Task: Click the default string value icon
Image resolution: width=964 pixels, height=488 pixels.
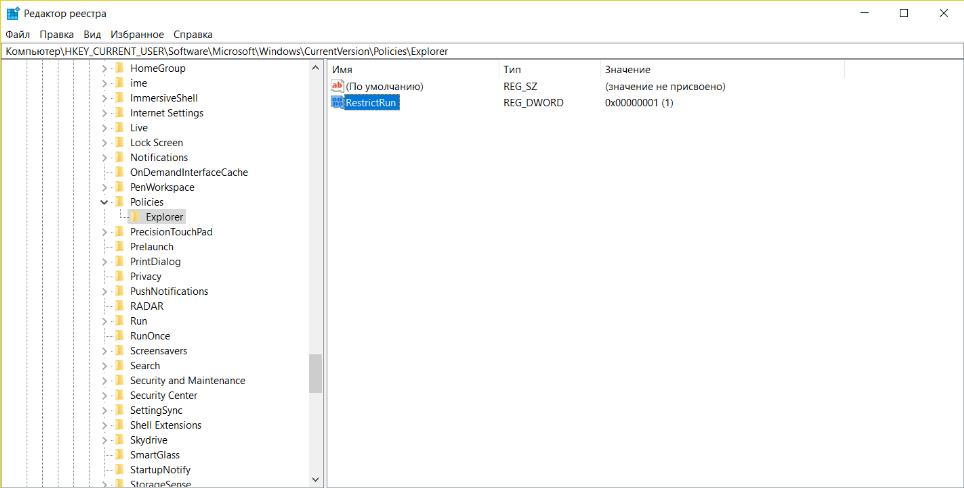Action: [x=337, y=86]
